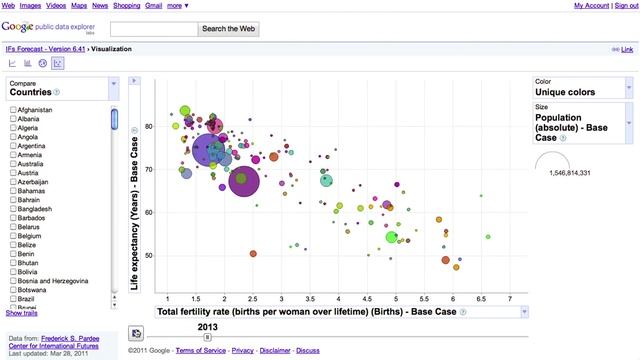The image size is (640, 360).
Task: Click the Show trails link
Action: (x=22, y=313)
